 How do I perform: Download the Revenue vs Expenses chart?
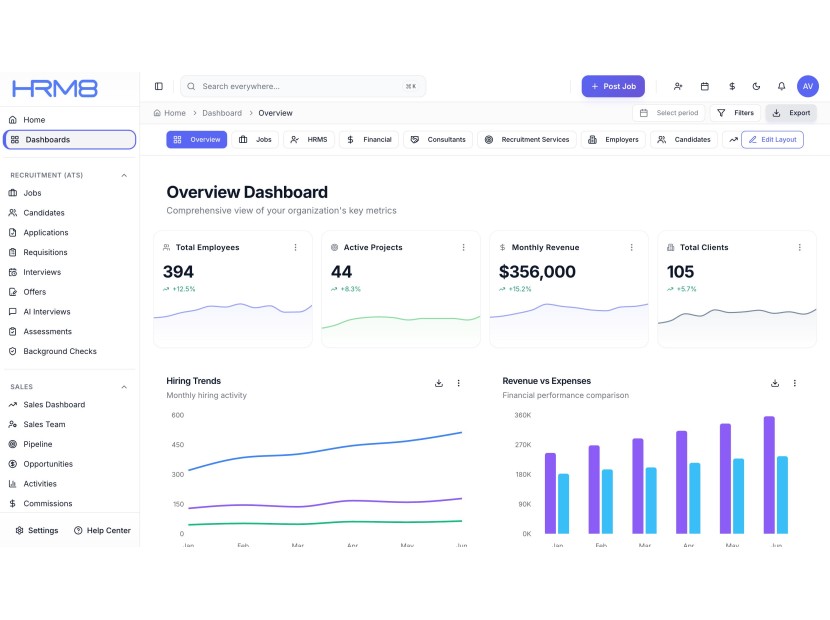[774, 383]
